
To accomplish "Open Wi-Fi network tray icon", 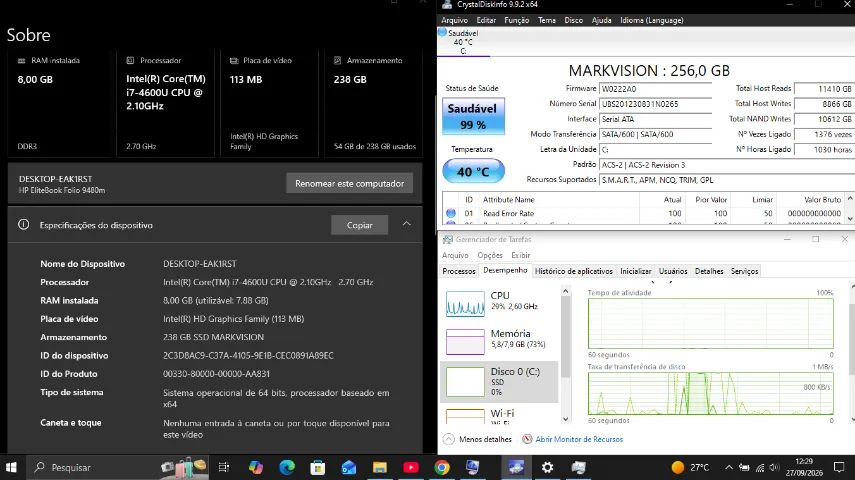I will (x=760, y=467).
